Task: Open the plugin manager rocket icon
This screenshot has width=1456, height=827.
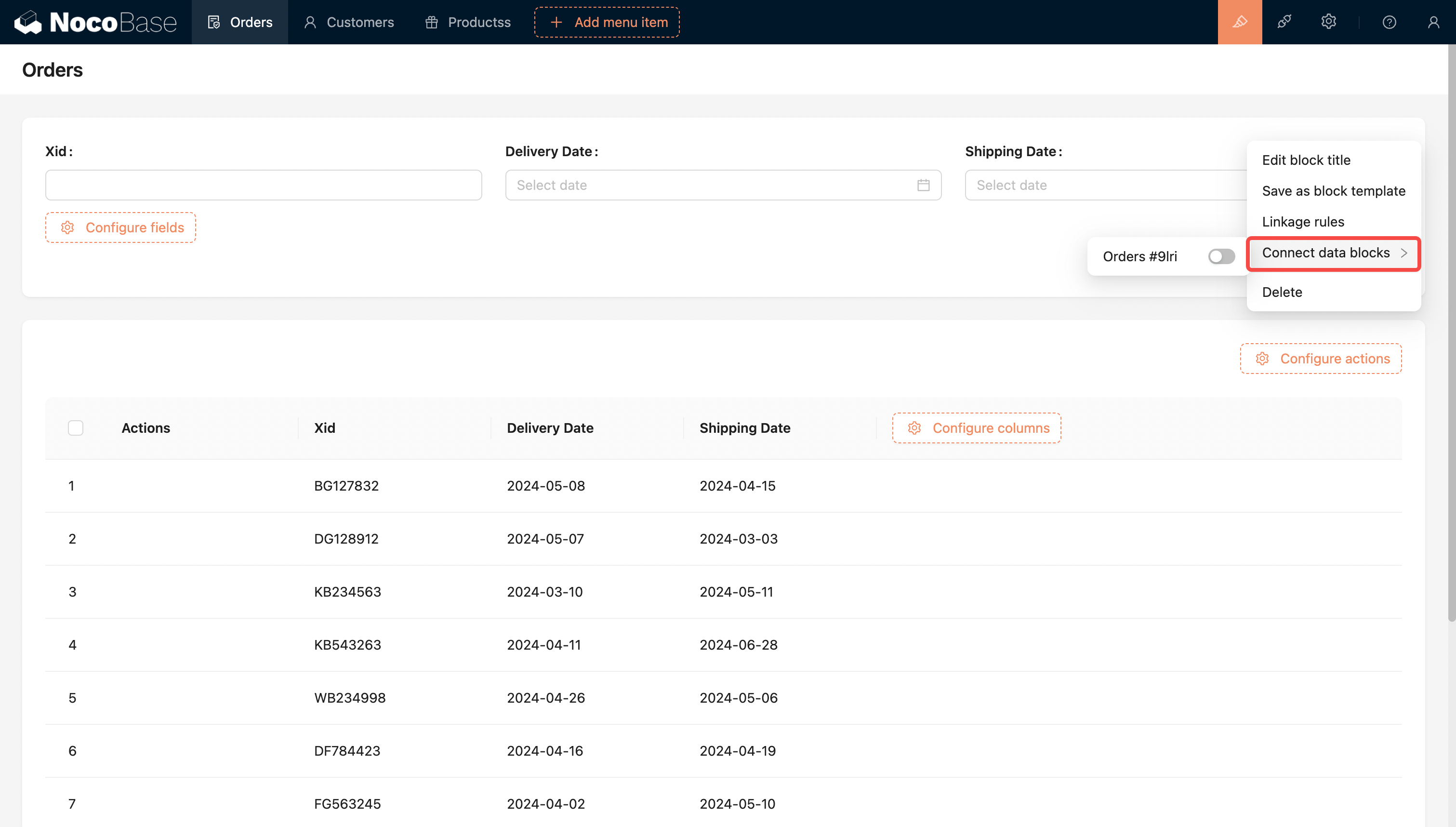Action: click(1284, 22)
